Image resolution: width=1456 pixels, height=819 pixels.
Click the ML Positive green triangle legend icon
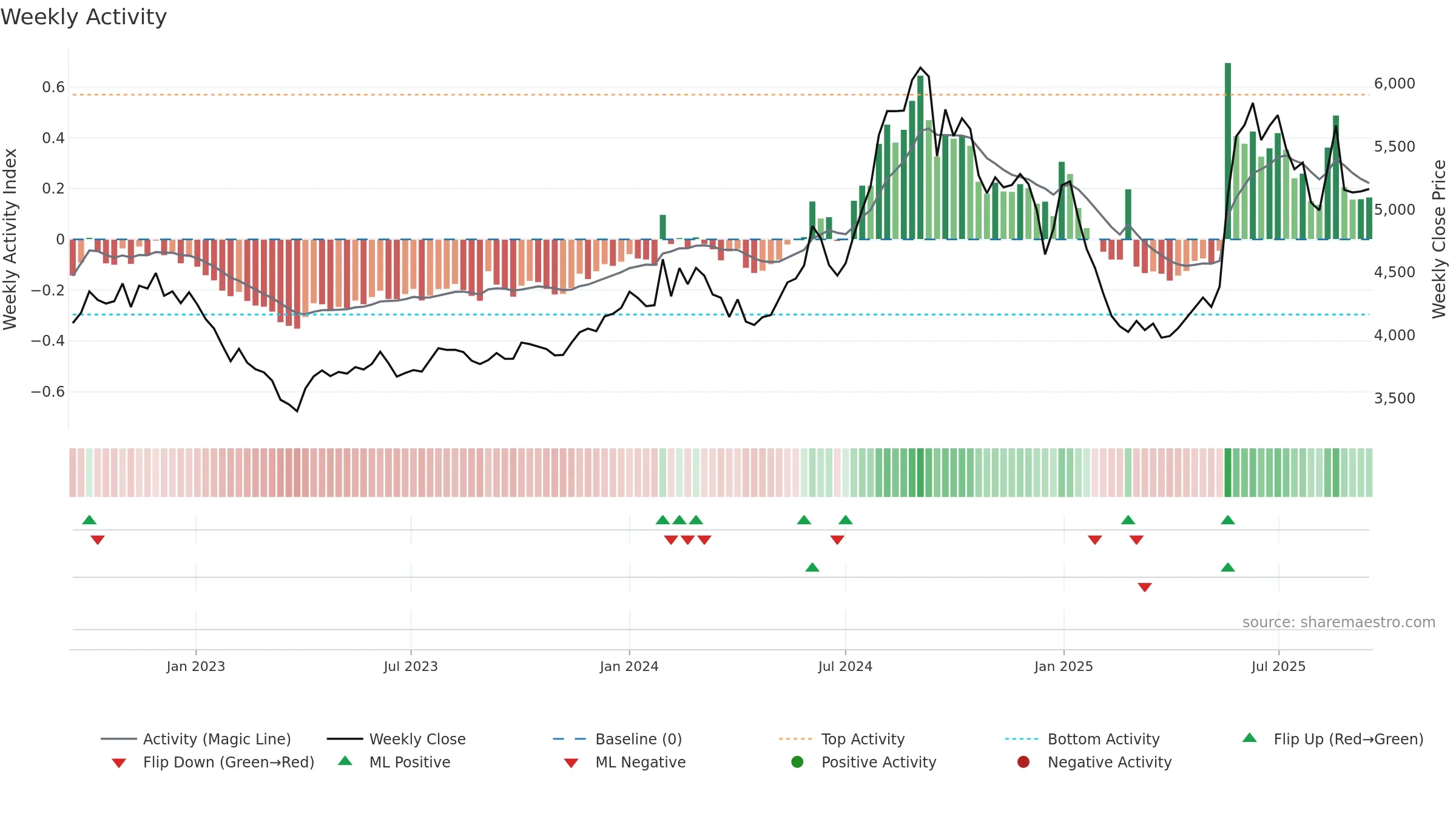point(345,761)
